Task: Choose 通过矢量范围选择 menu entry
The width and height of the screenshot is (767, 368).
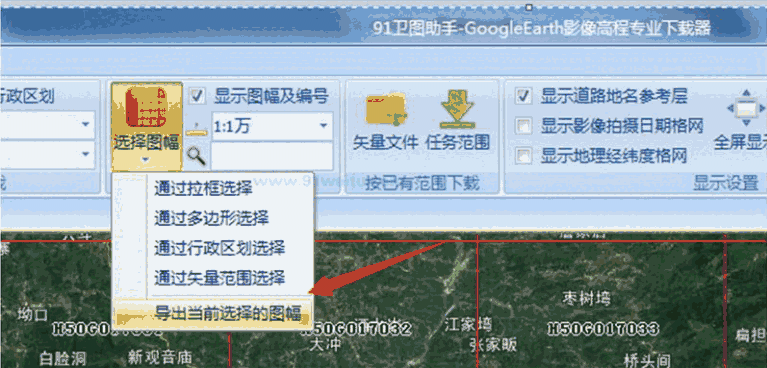Action: [x=213, y=278]
